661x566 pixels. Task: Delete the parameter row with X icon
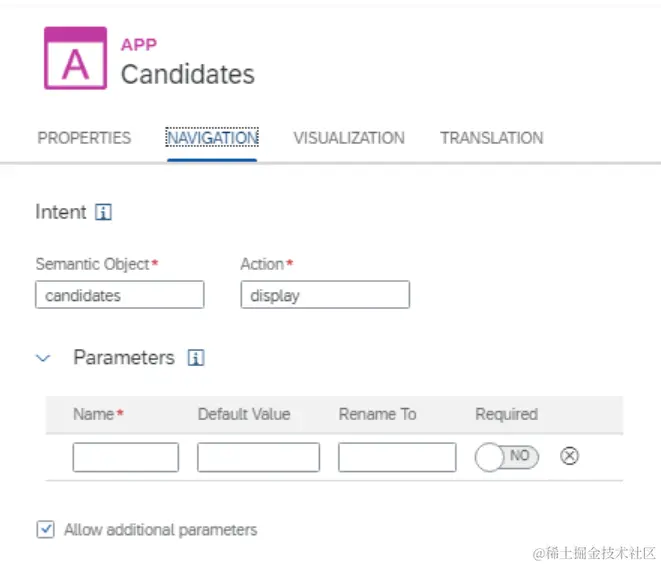tap(569, 456)
